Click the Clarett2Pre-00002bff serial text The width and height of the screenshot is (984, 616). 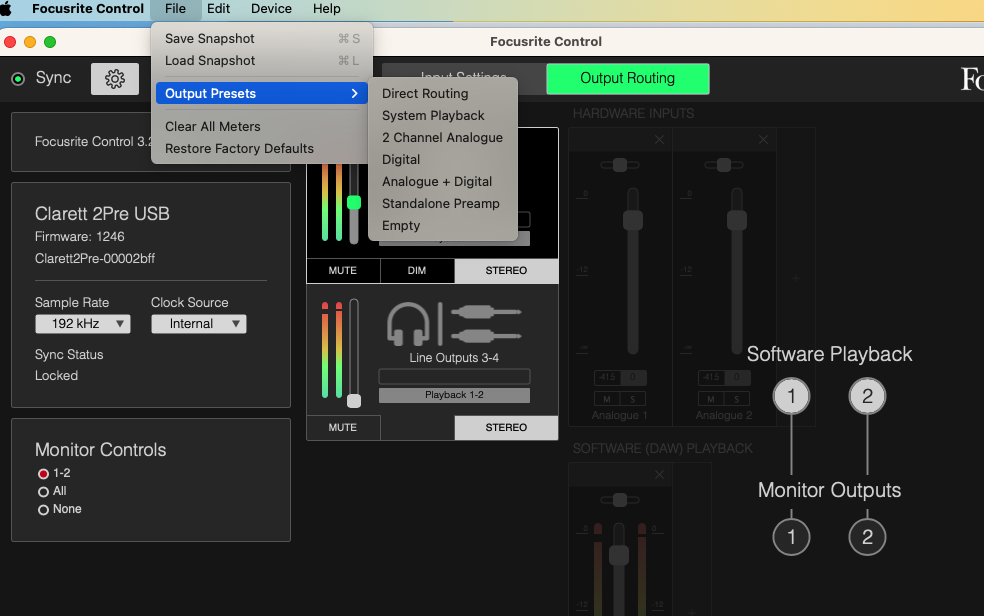[95, 258]
